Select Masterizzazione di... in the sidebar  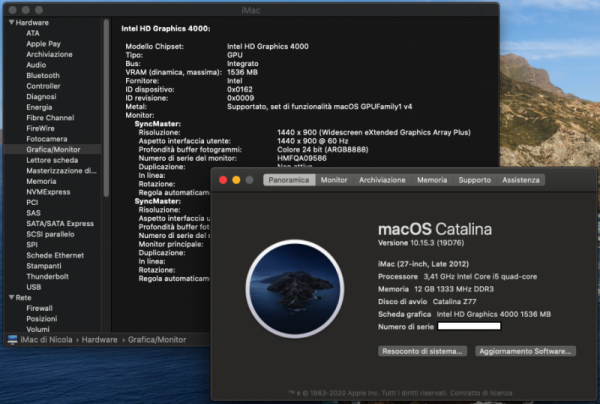tap(61, 171)
